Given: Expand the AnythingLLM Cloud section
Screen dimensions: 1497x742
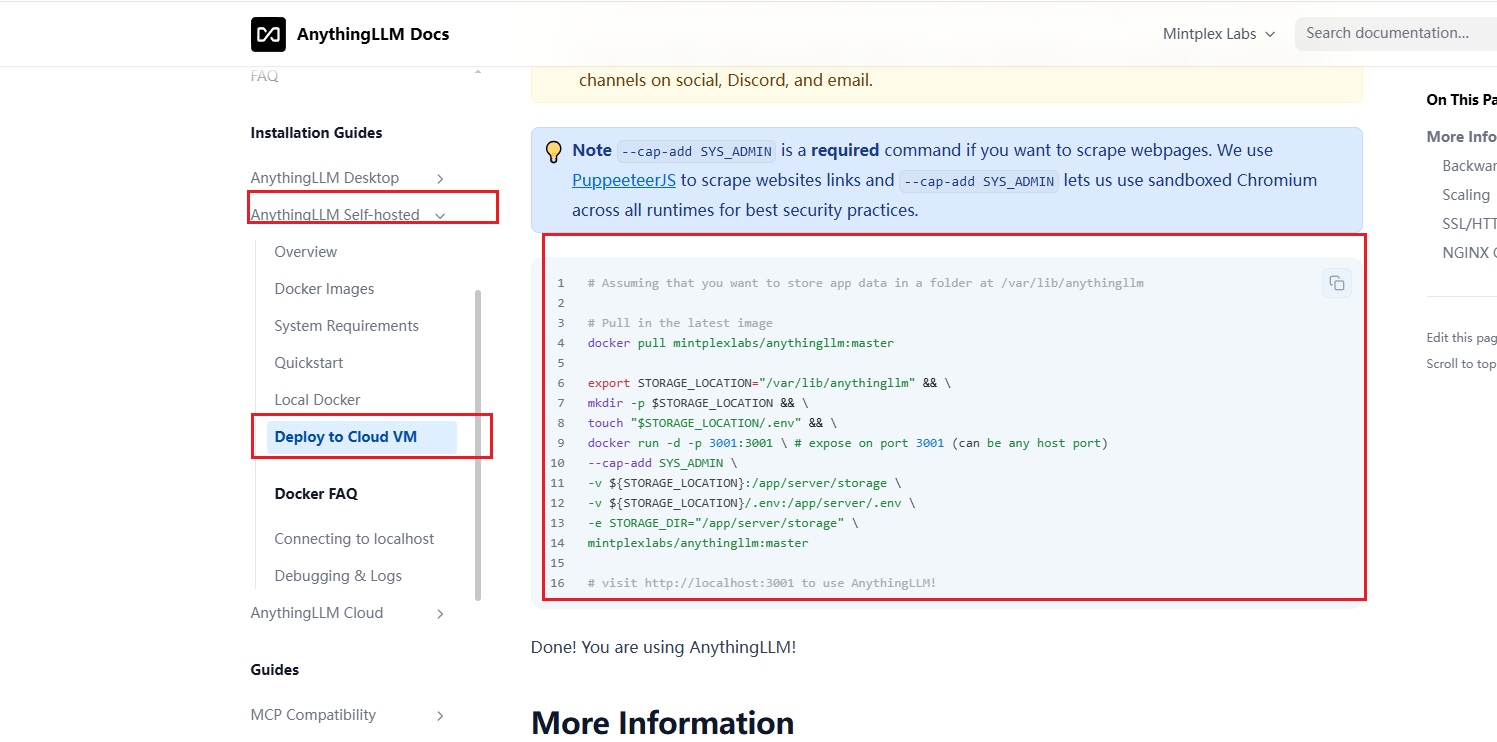Looking at the screenshot, I should pos(440,613).
